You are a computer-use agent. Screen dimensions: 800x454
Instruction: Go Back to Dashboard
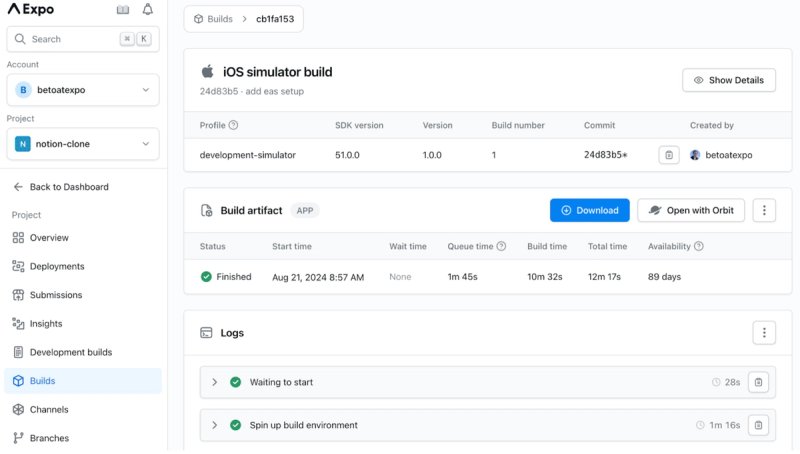tap(61, 187)
